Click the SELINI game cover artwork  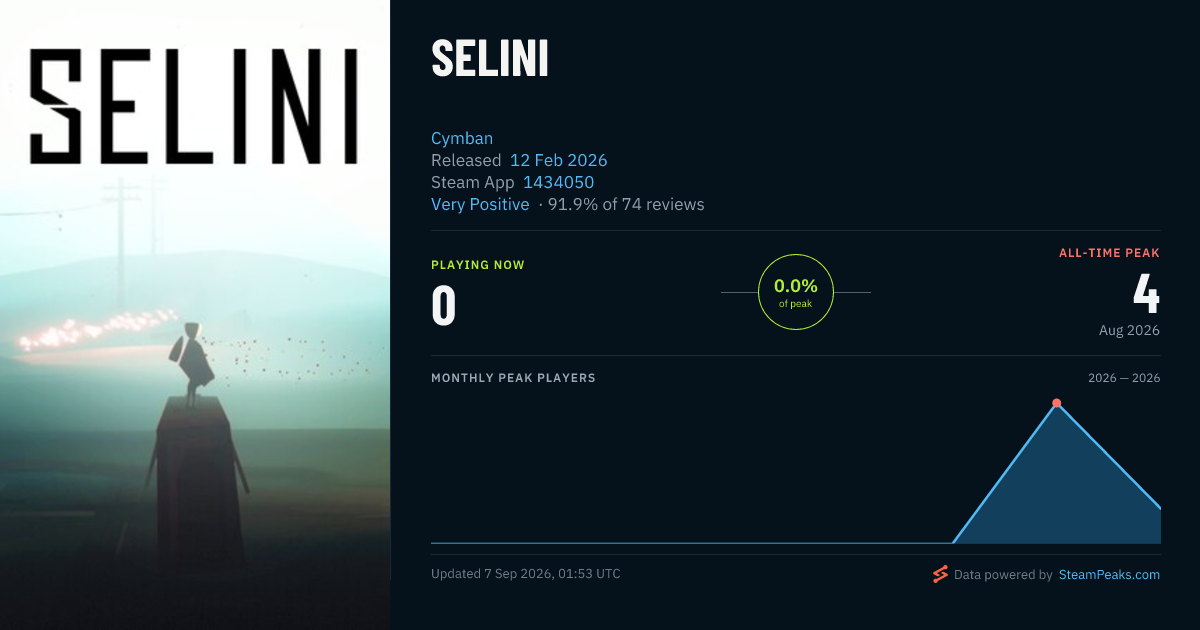point(195,315)
